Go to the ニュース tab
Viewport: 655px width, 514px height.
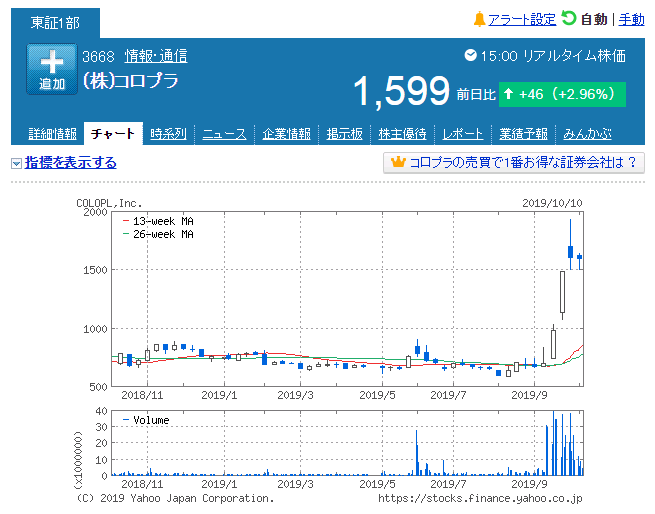click(225, 134)
